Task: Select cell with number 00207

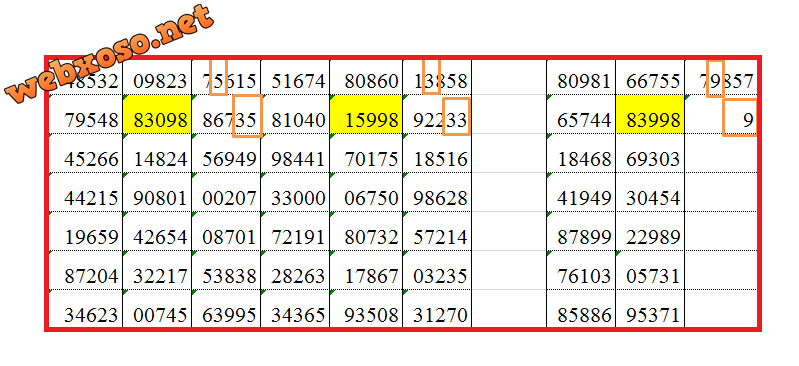Action: 226,192
